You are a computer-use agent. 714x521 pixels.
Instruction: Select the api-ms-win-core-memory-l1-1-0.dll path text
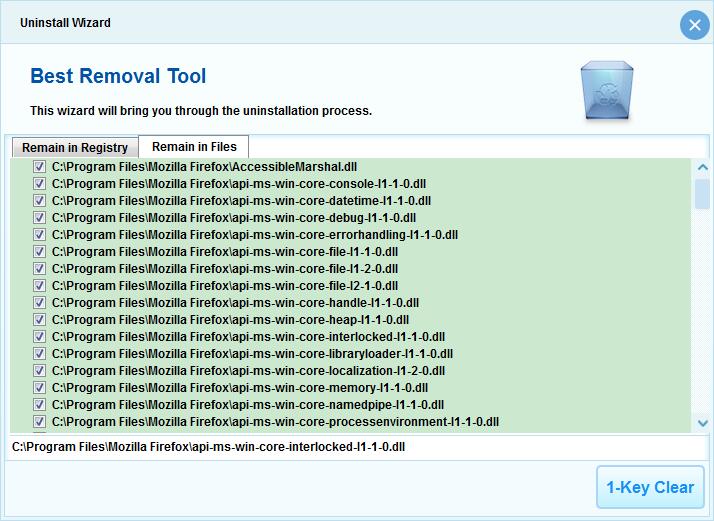pos(240,388)
